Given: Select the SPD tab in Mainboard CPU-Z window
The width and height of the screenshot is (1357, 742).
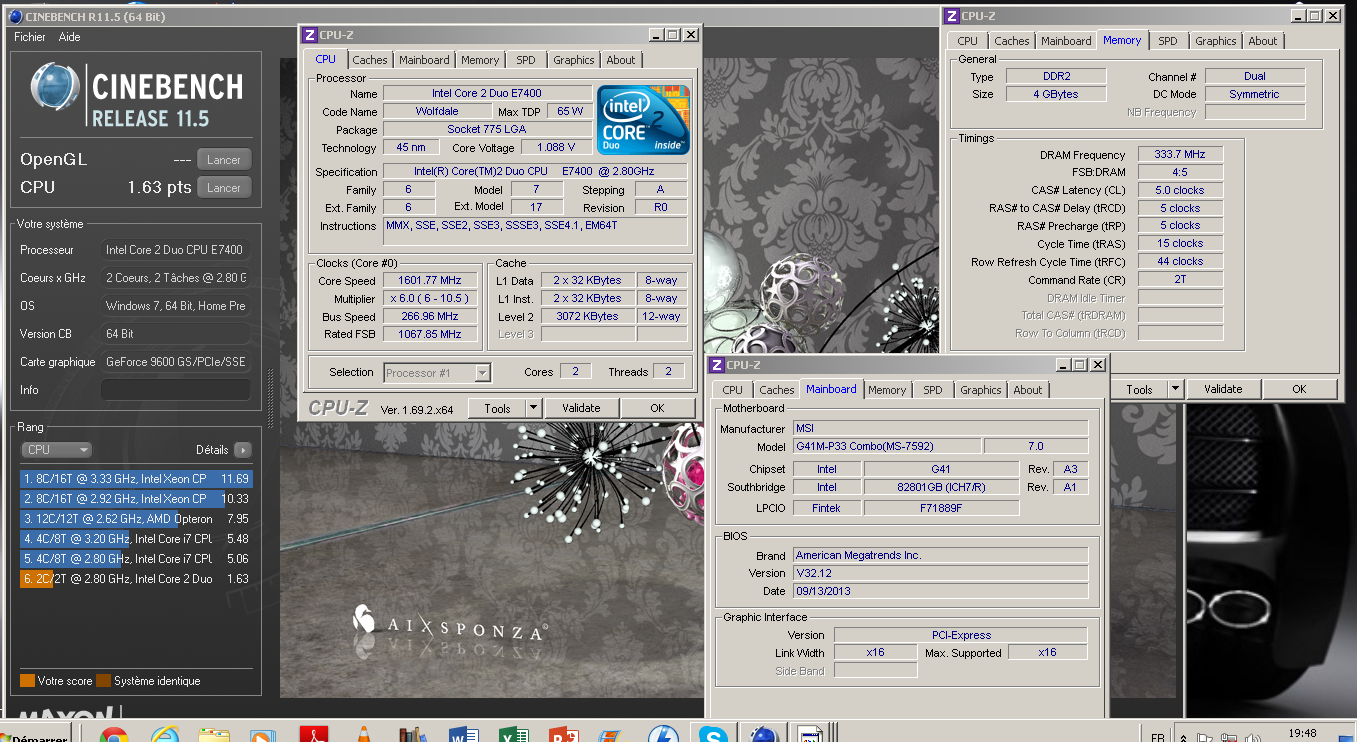Looking at the screenshot, I should click(x=933, y=390).
